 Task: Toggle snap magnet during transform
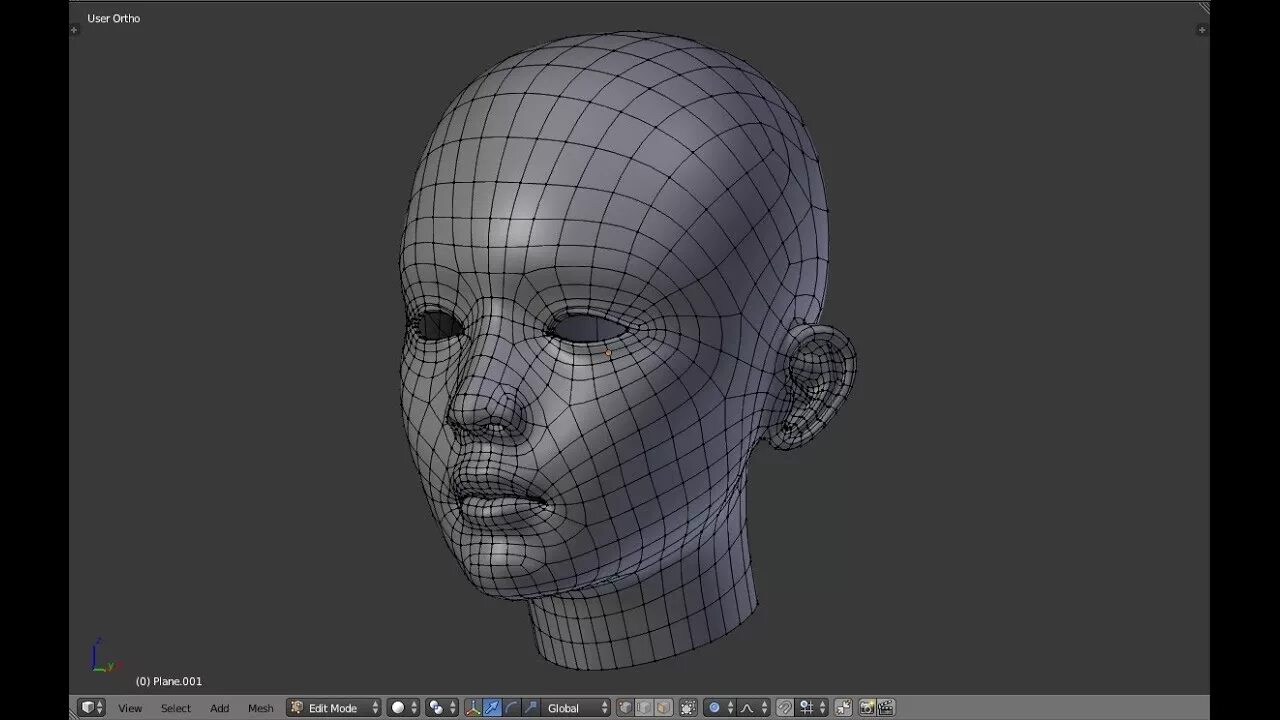coord(786,708)
